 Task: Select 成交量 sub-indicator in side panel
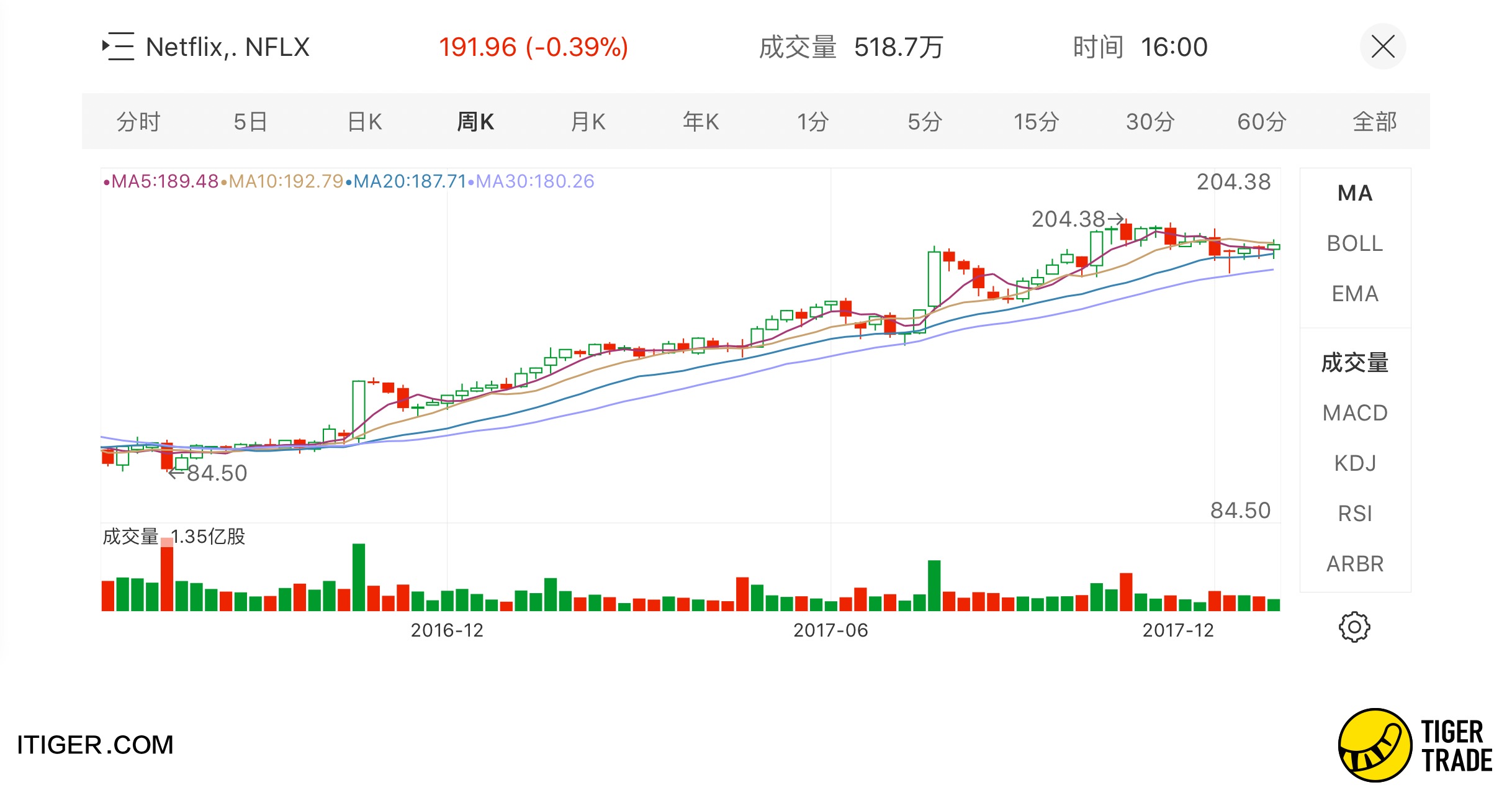pos(1355,363)
